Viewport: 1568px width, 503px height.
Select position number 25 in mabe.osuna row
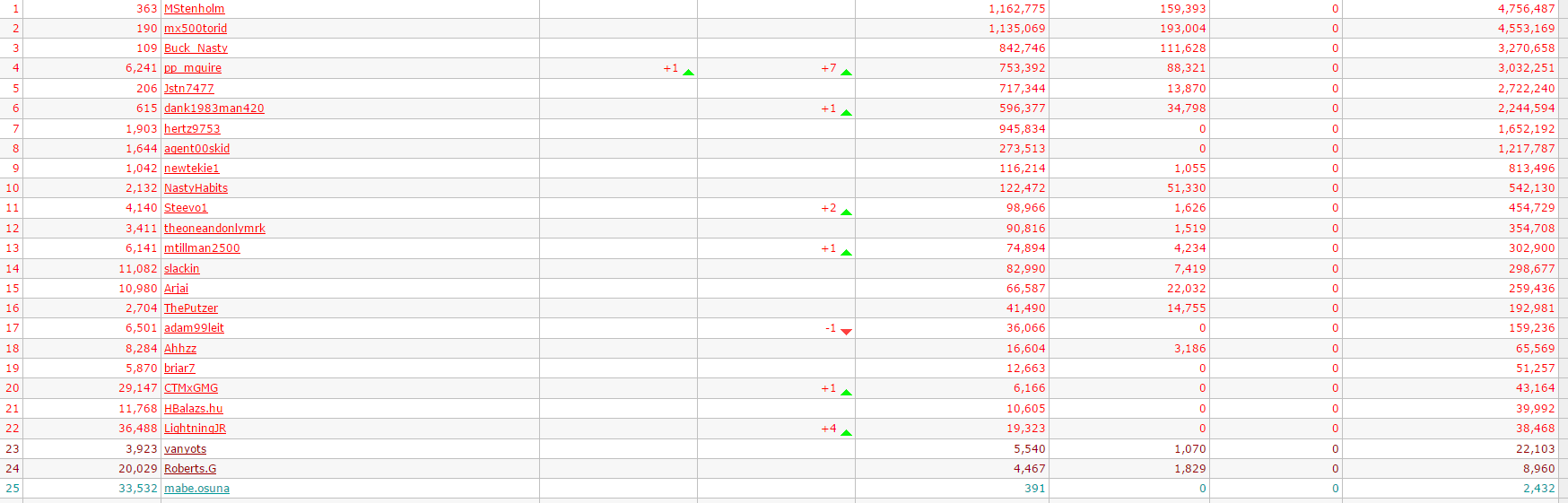pos(13,489)
